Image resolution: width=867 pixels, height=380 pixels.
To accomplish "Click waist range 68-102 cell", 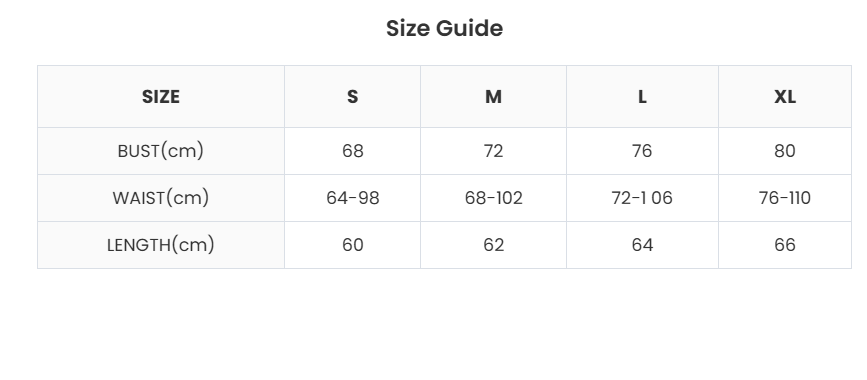I will click(x=493, y=198).
